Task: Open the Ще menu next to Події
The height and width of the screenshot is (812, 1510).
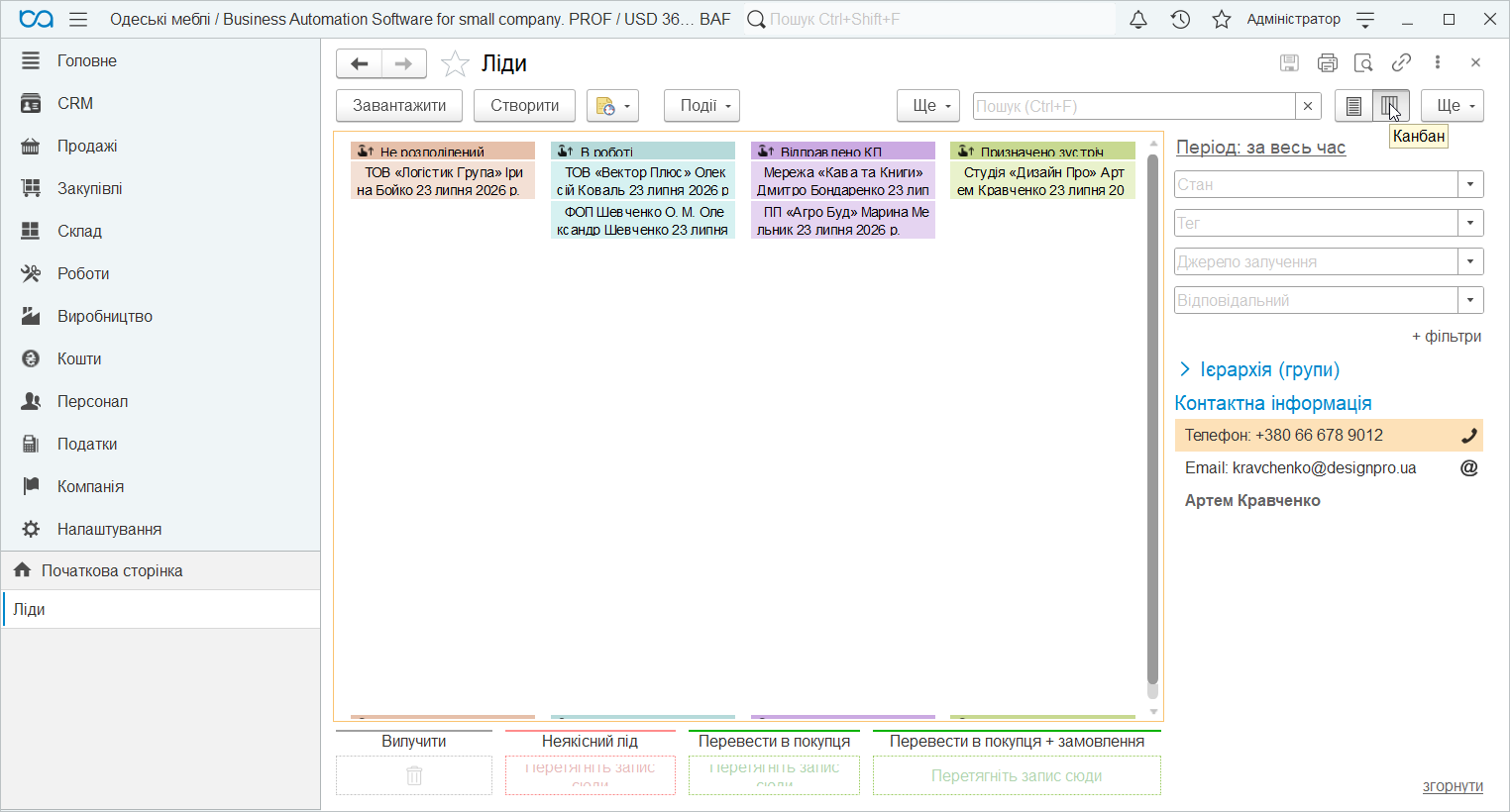Action: point(929,106)
